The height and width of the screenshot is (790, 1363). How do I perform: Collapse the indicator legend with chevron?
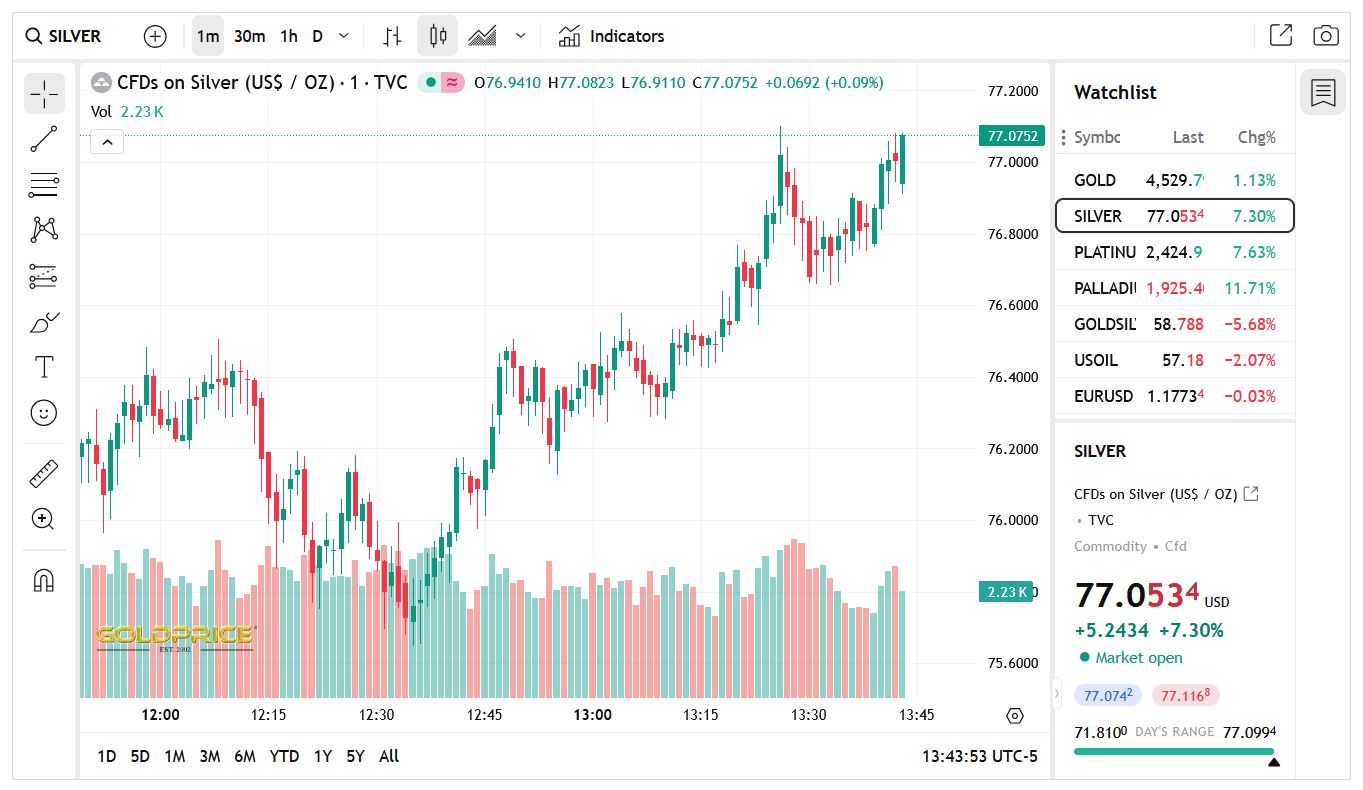(107, 142)
